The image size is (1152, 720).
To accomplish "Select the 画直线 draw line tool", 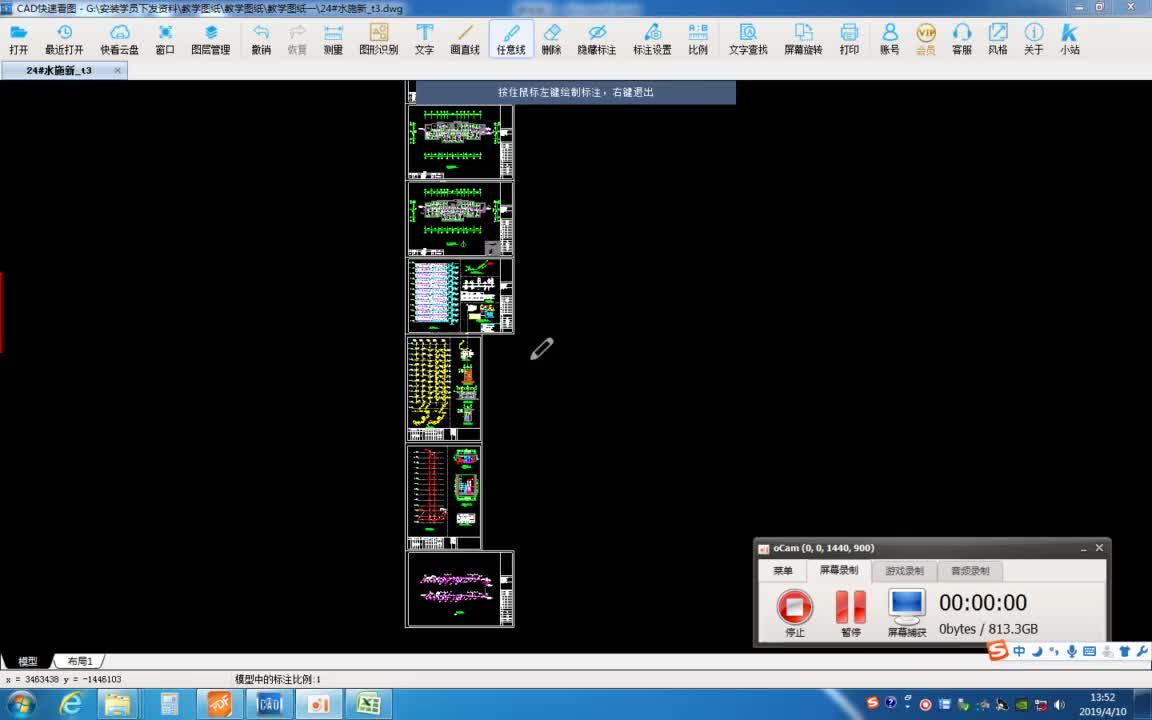I will point(465,39).
